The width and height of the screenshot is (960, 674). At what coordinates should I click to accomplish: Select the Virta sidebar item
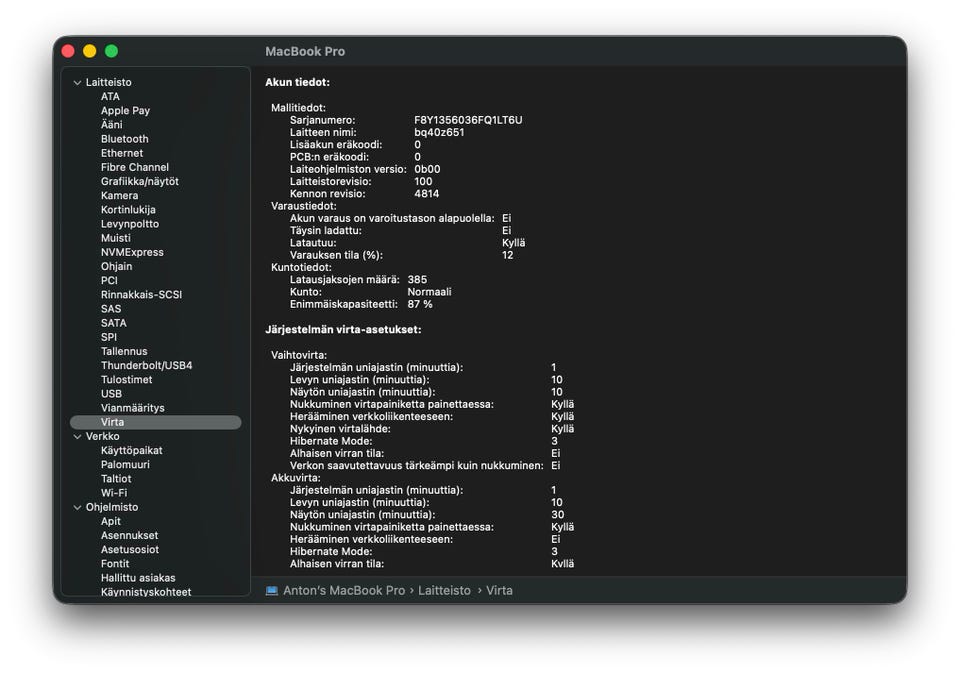[x=112, y=423]
